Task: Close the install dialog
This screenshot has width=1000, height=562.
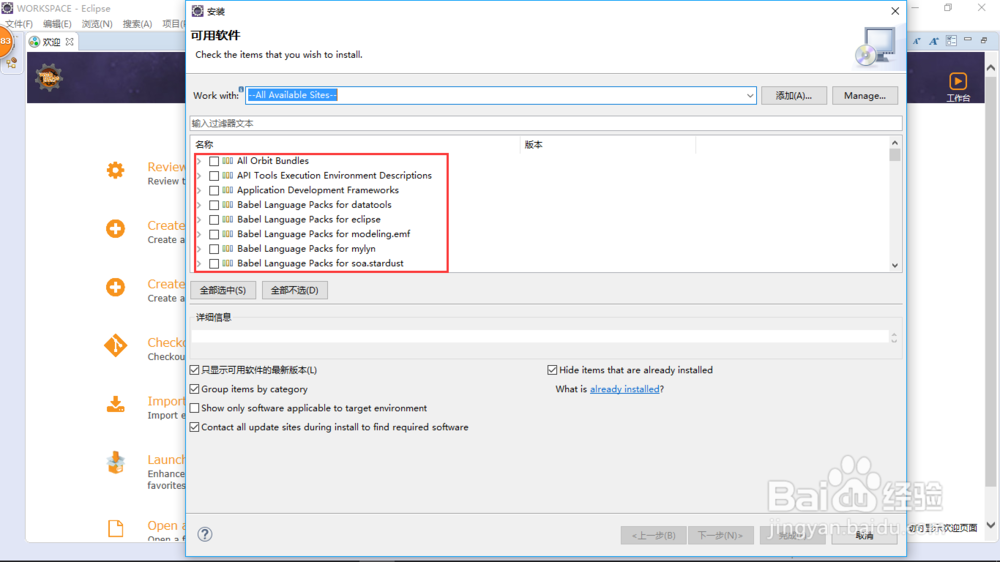Action: point(895,11)
